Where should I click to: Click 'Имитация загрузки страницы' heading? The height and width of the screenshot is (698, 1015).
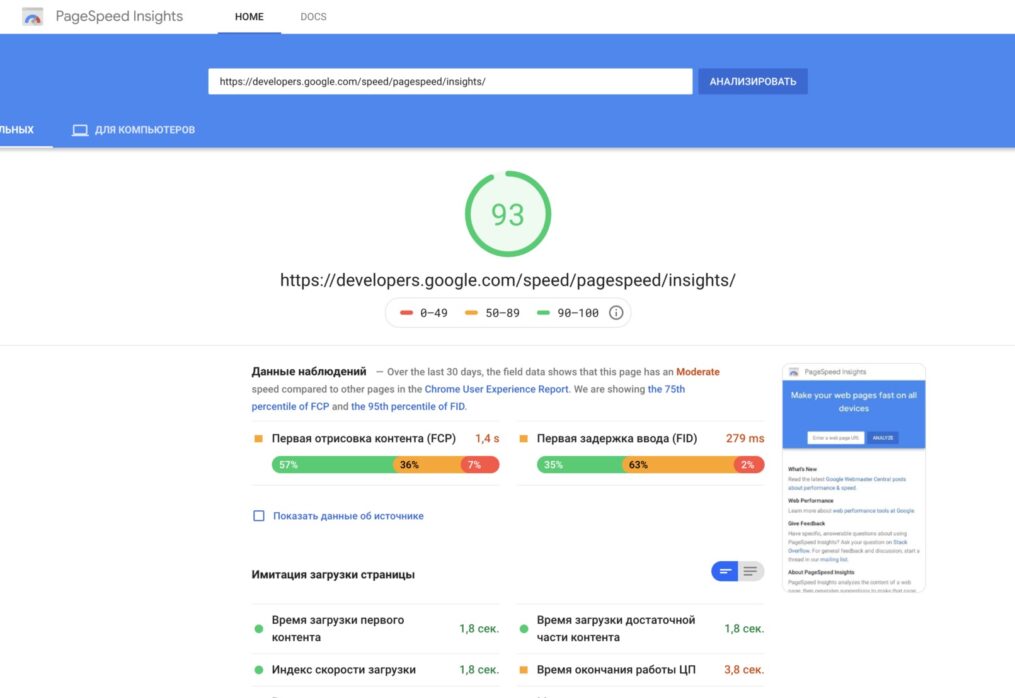pos(333,574)
